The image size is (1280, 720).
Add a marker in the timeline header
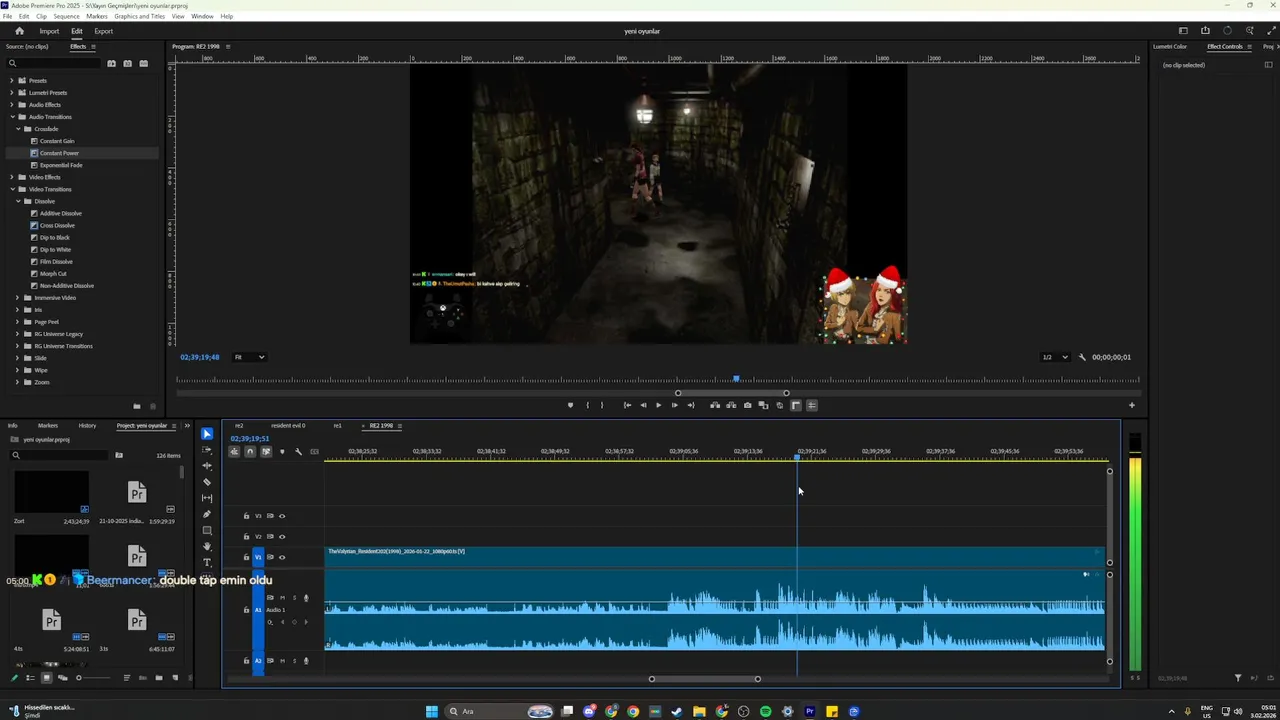tap(282, 452)
